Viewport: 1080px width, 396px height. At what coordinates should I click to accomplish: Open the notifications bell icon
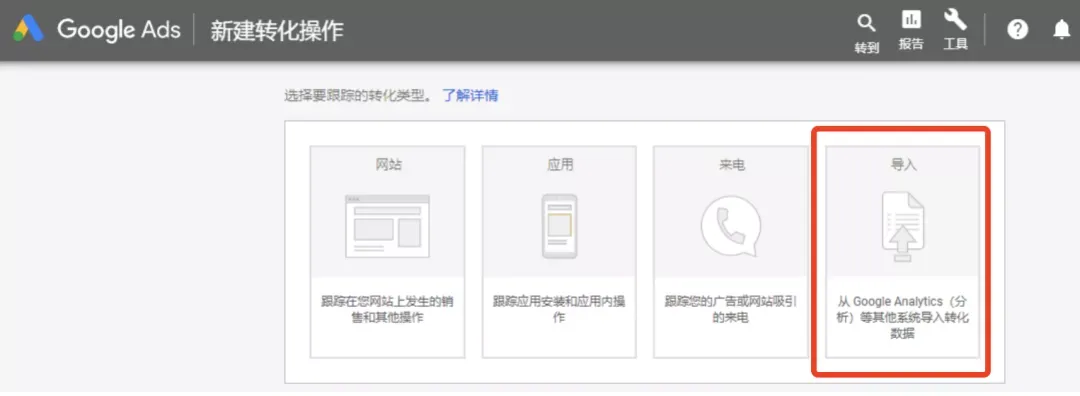tap(1062, 30)
